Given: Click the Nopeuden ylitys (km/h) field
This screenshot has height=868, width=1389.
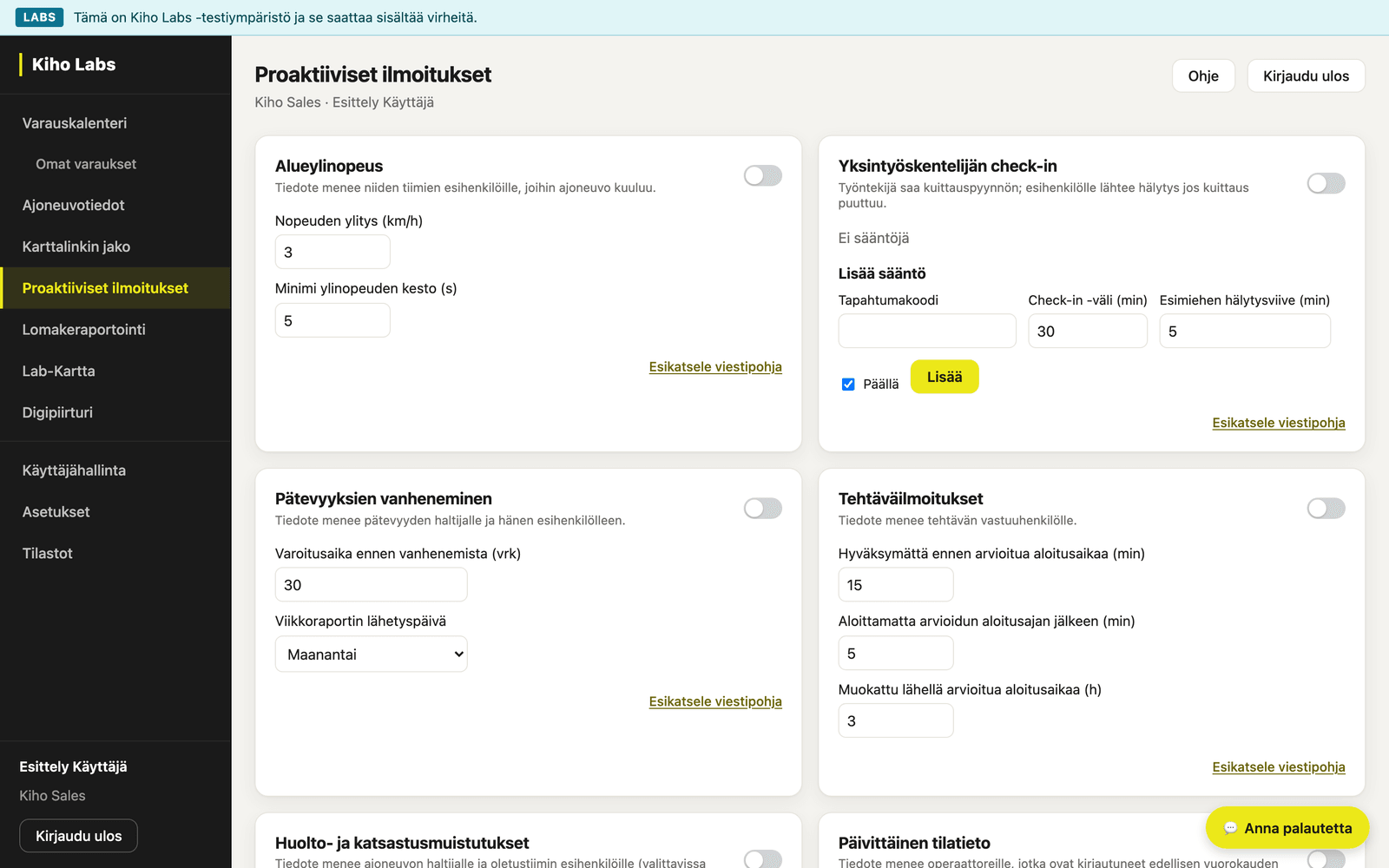Looking at the screenshot, I should [x=332, y=253].
